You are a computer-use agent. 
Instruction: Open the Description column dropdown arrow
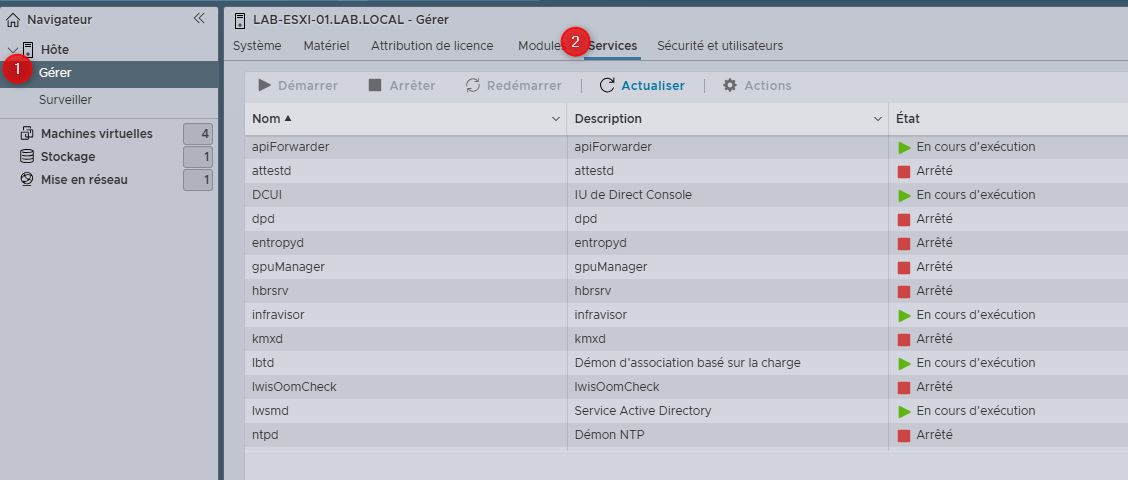[877, 119]
